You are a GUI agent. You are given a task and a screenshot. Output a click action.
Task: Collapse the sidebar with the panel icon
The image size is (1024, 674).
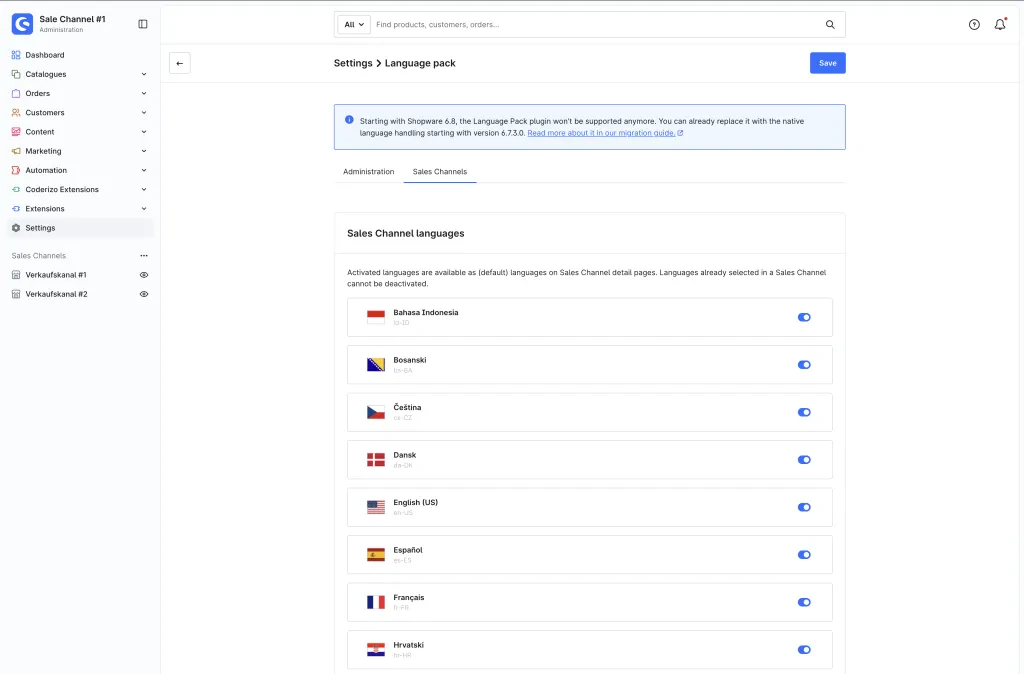pos(143,24)
